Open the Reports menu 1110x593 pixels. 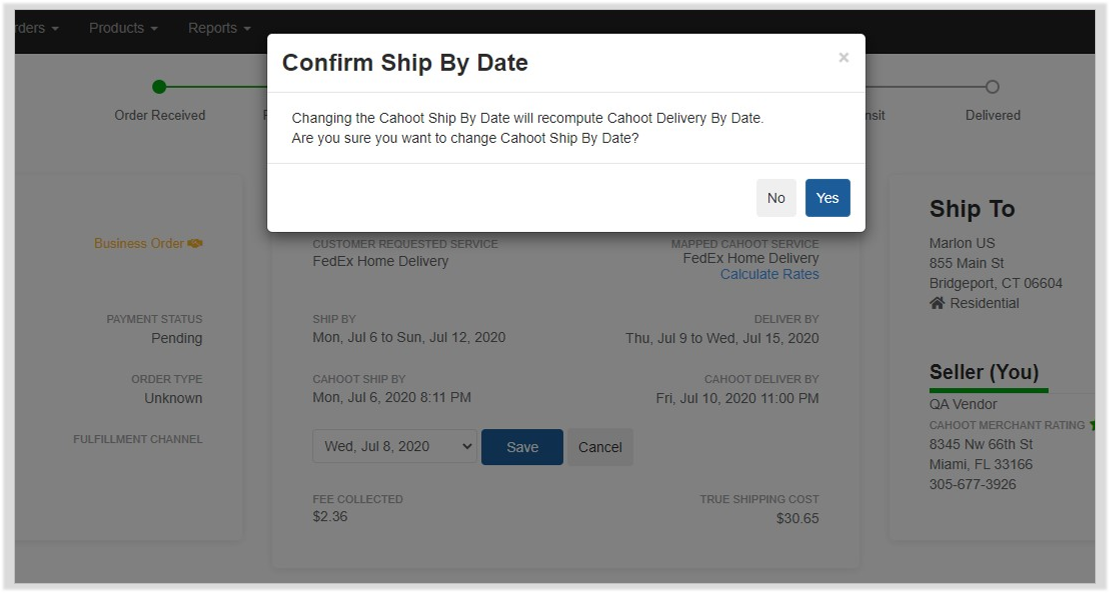point(219,28)
